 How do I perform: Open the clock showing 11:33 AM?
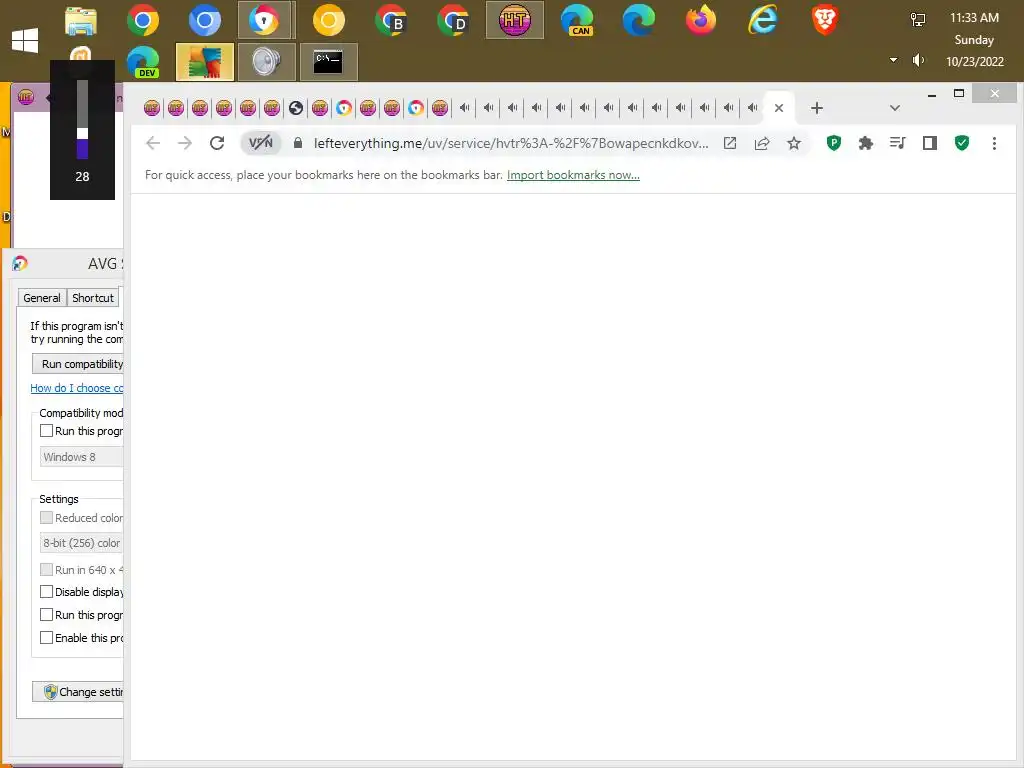pos(974,18)
